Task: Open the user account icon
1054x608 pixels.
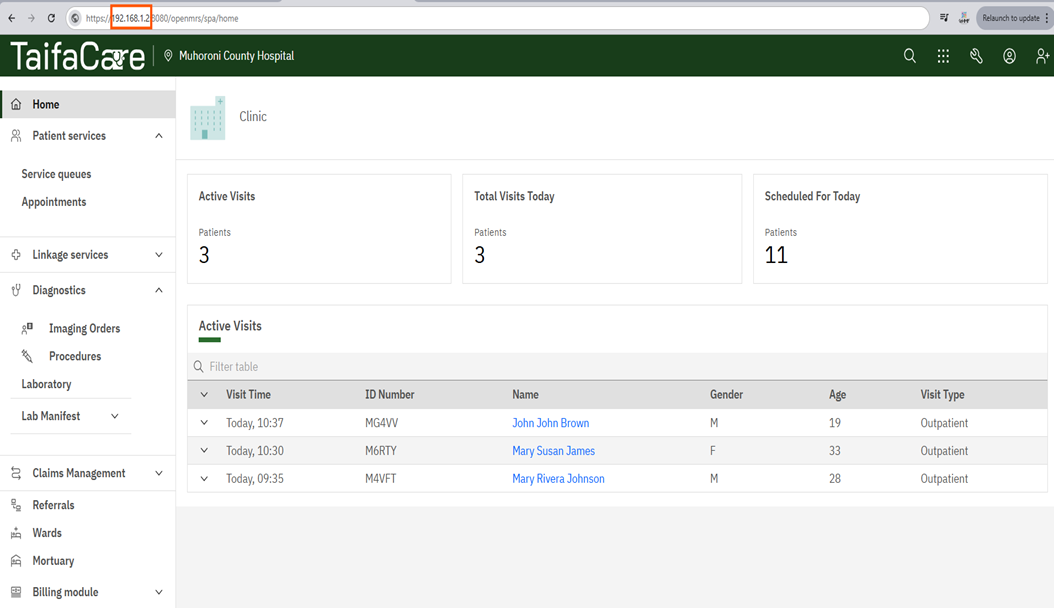Action: tap(1009, 56)
